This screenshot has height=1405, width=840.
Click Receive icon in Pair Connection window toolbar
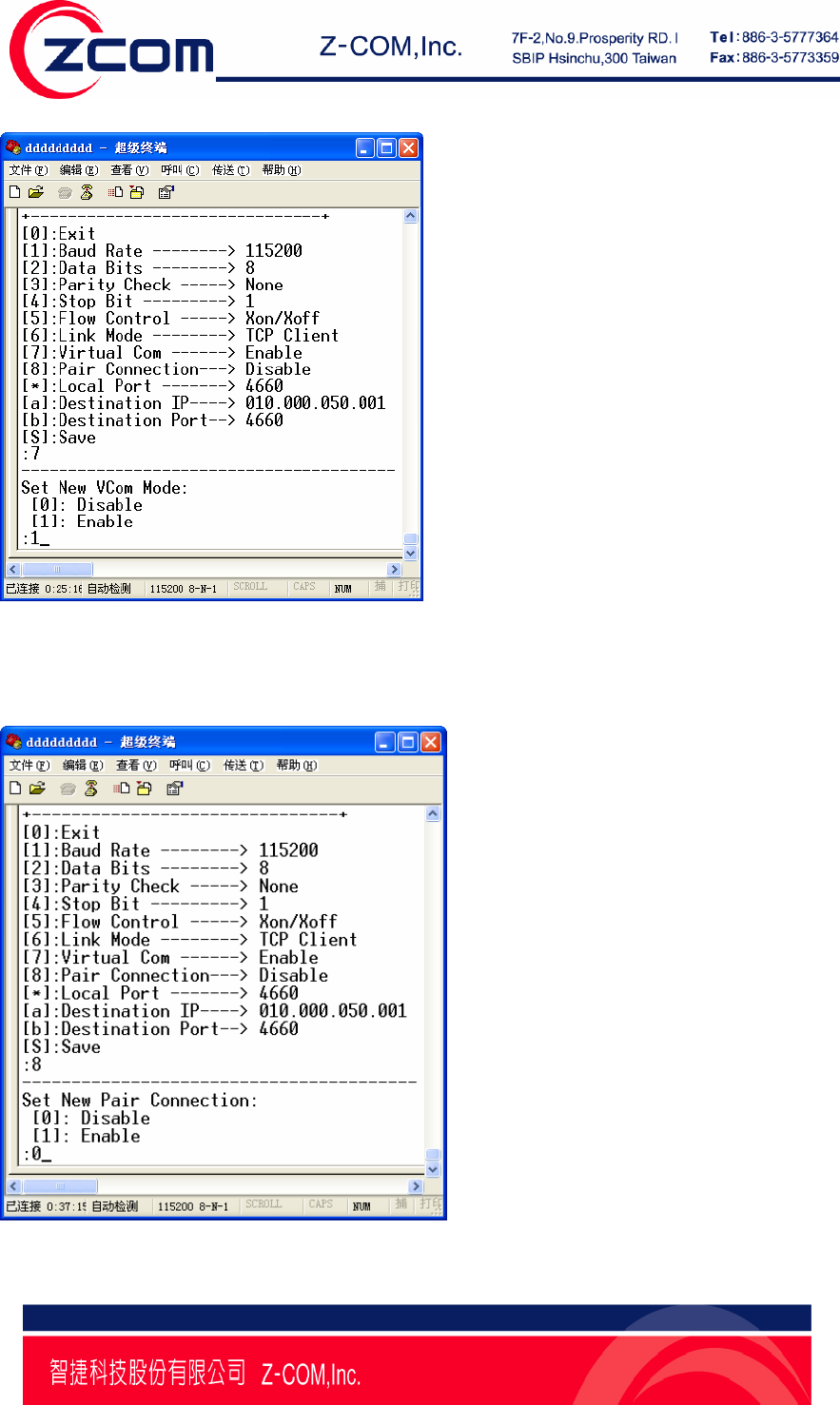tap(144, 788)
